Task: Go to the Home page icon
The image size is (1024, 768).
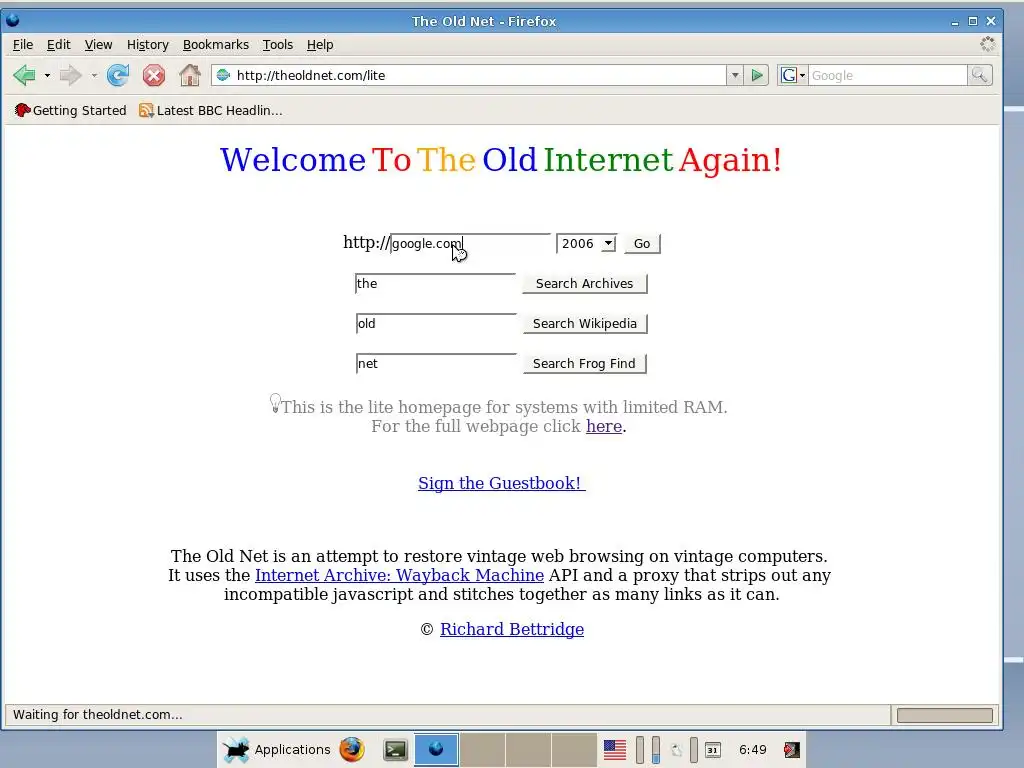Action: pos(190,75)
